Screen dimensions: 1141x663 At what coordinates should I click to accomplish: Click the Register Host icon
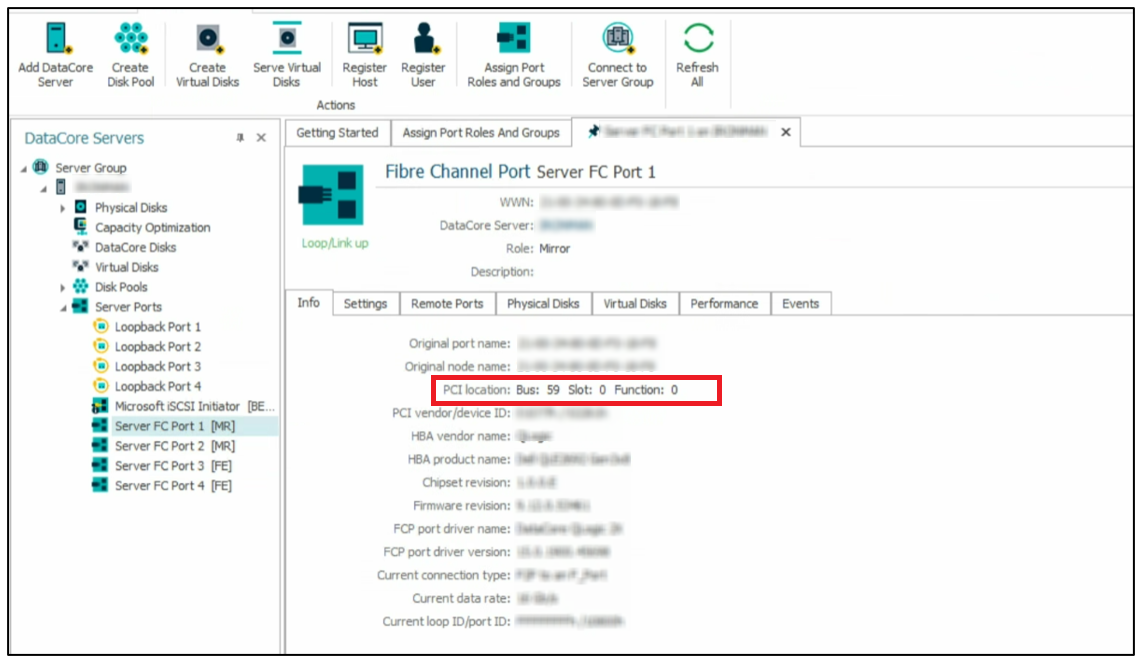[x=365, y=39]
